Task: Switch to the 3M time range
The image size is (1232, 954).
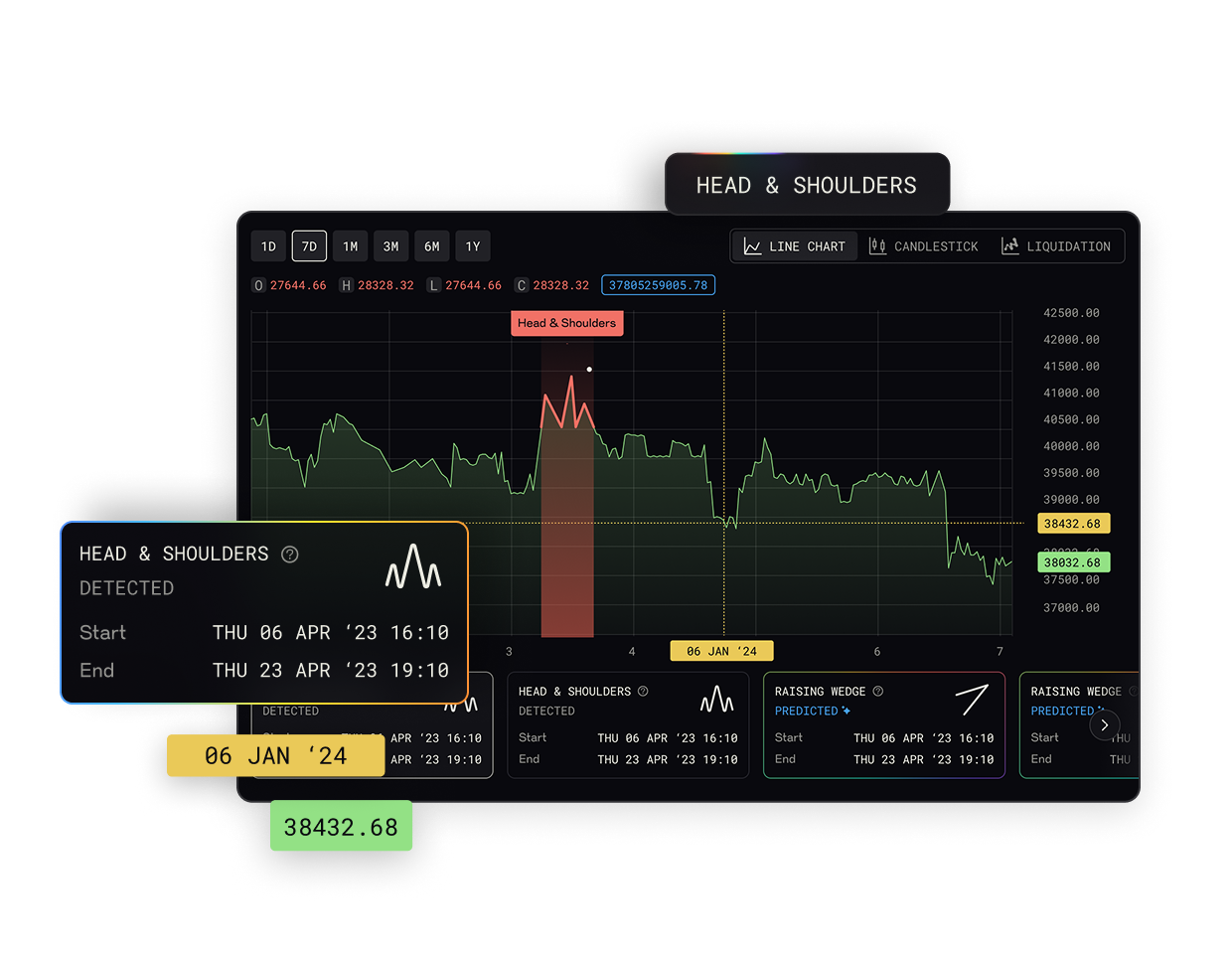Action: (x=391, y=246)
